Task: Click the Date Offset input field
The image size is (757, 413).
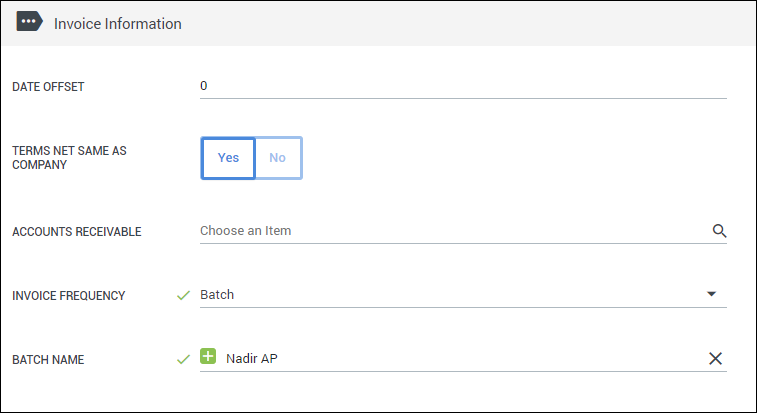Action: click(463, 86)
